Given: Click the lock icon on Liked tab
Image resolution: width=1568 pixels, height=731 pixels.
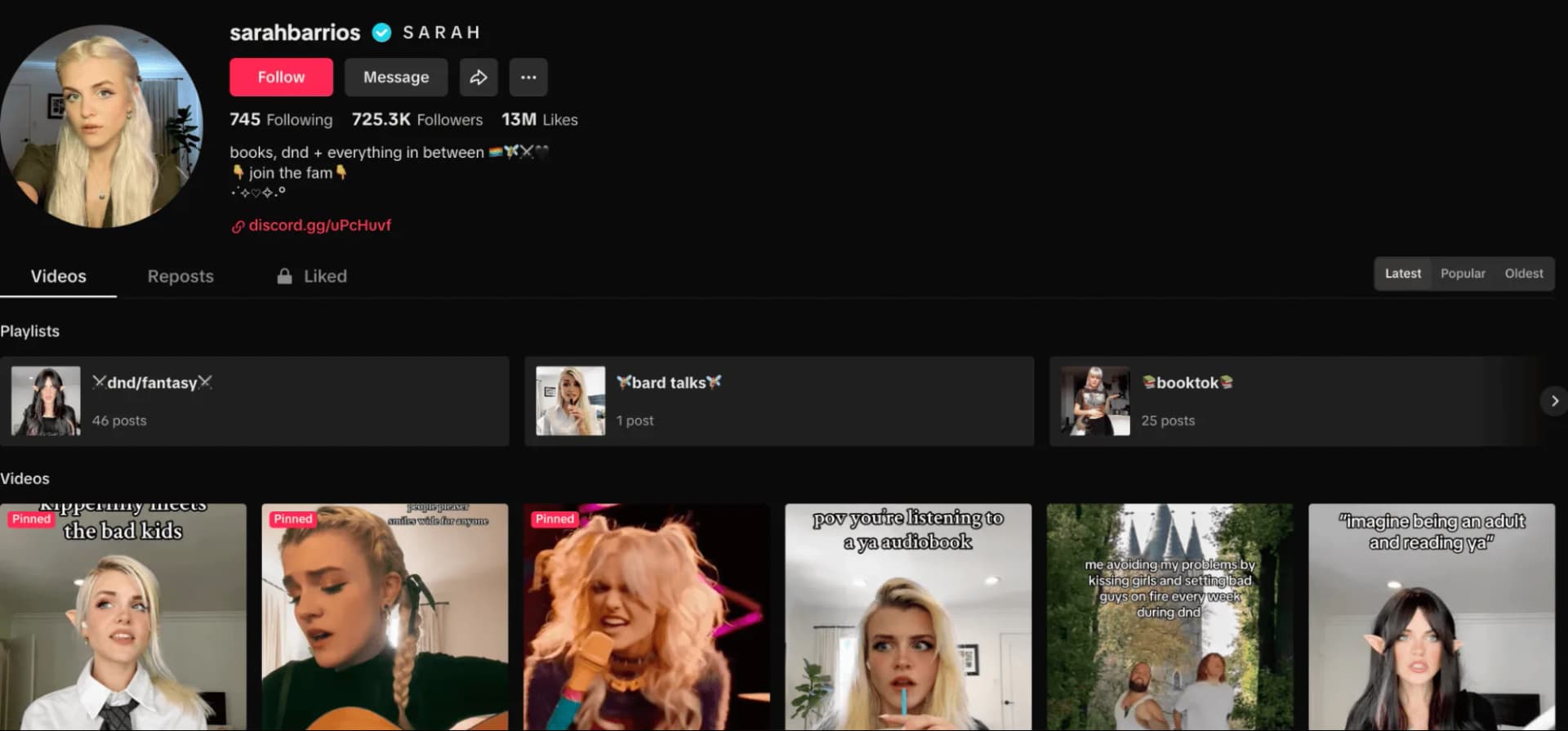Looking at the screenshot, I should 284,276.
